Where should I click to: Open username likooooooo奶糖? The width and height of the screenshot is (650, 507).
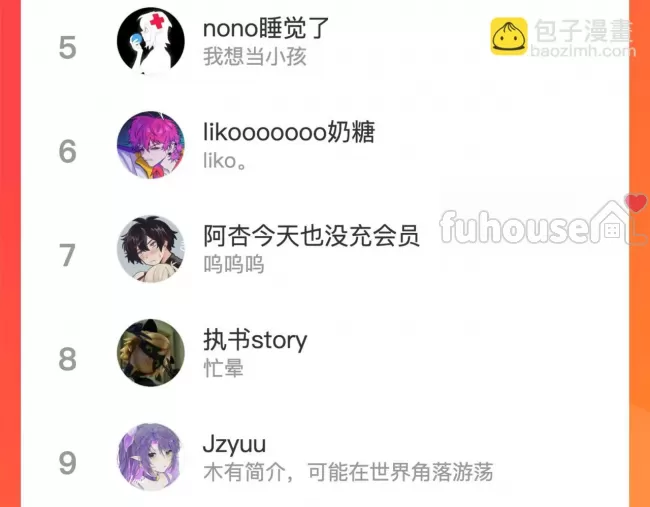pos(289,132)
